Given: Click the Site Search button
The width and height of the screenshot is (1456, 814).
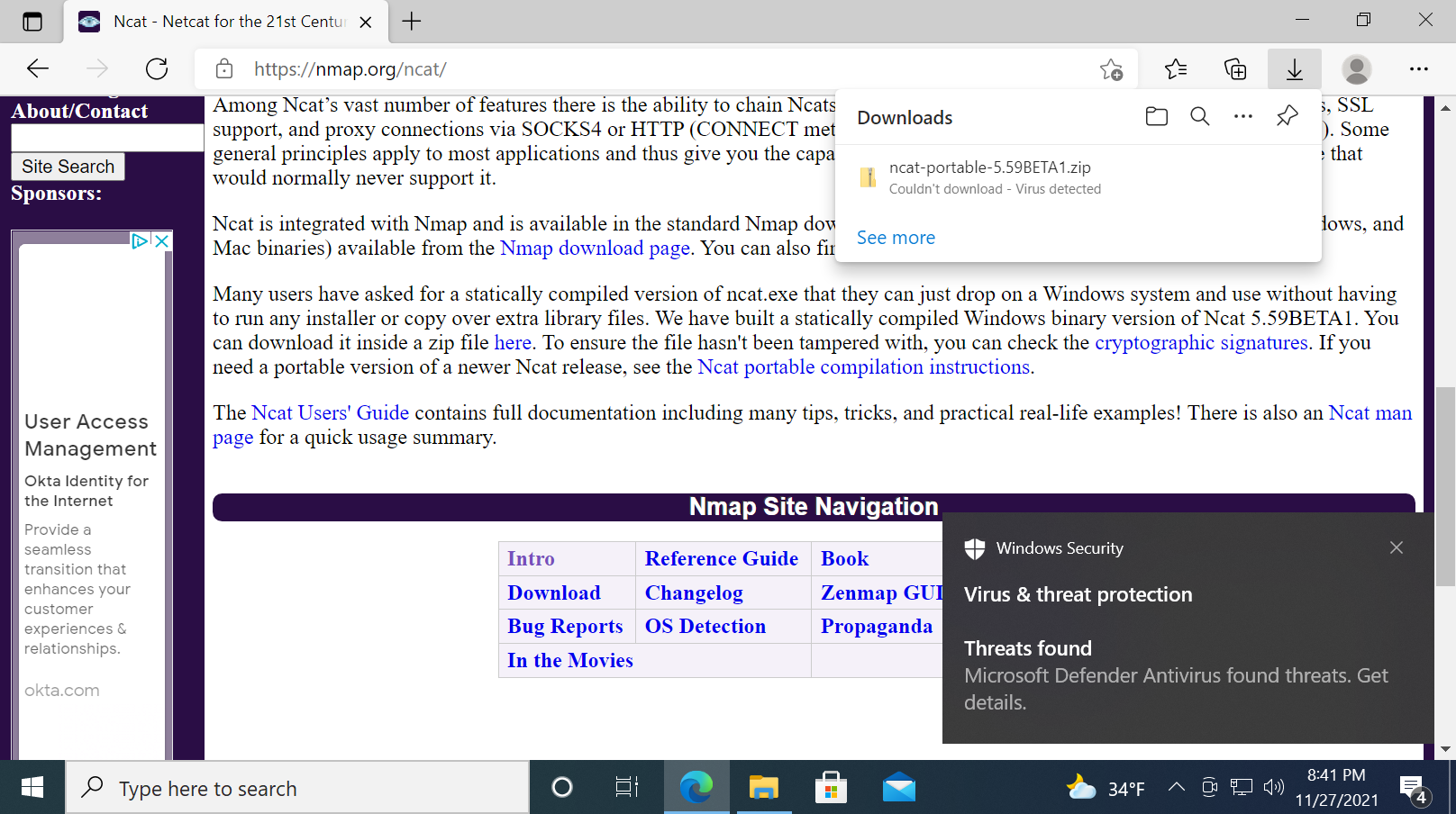Looking at the screenshot, I should pyautogui.click(x=68, y=167).
